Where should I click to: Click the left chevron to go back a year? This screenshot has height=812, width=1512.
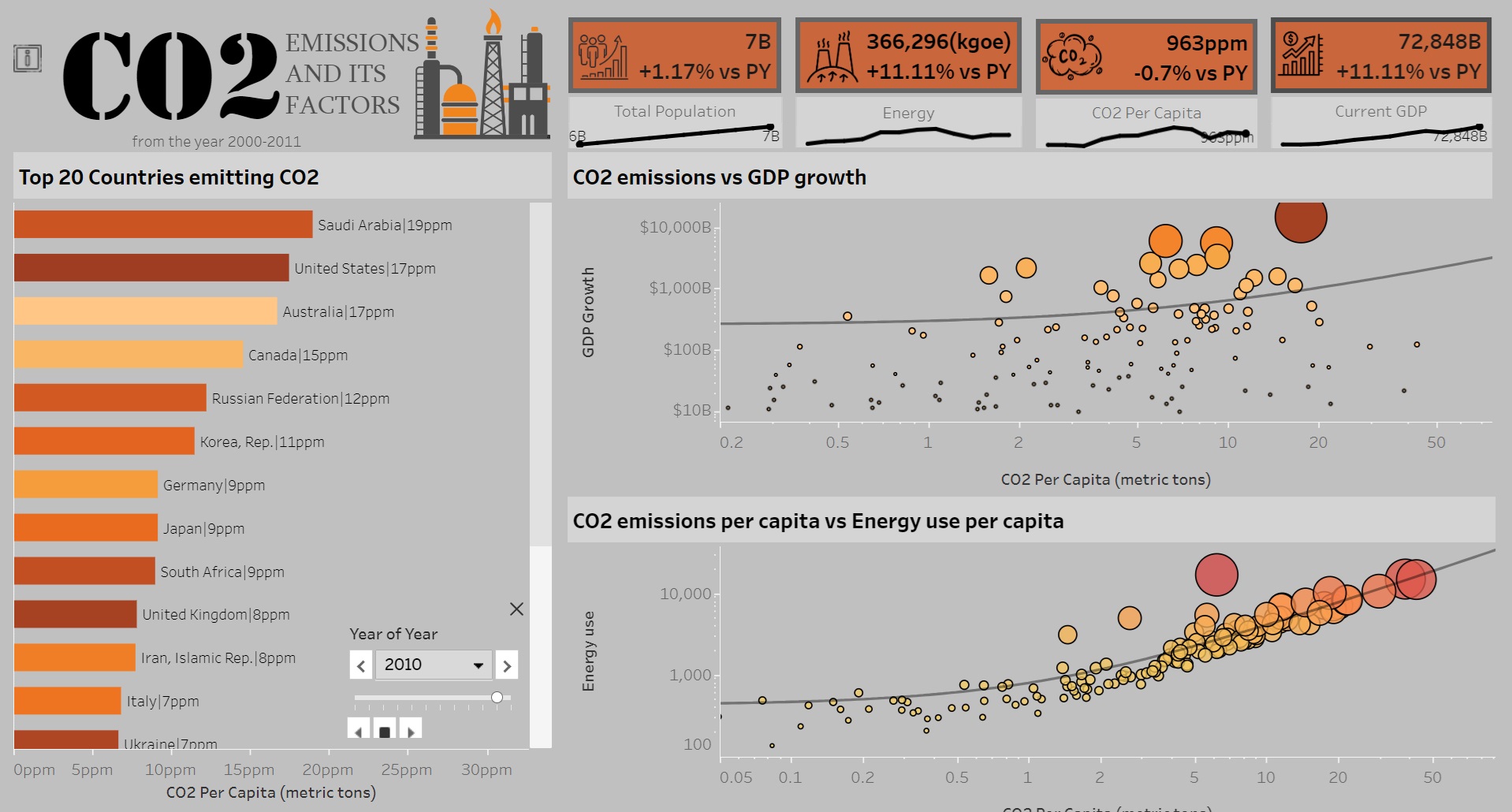(x=360, y=665)
